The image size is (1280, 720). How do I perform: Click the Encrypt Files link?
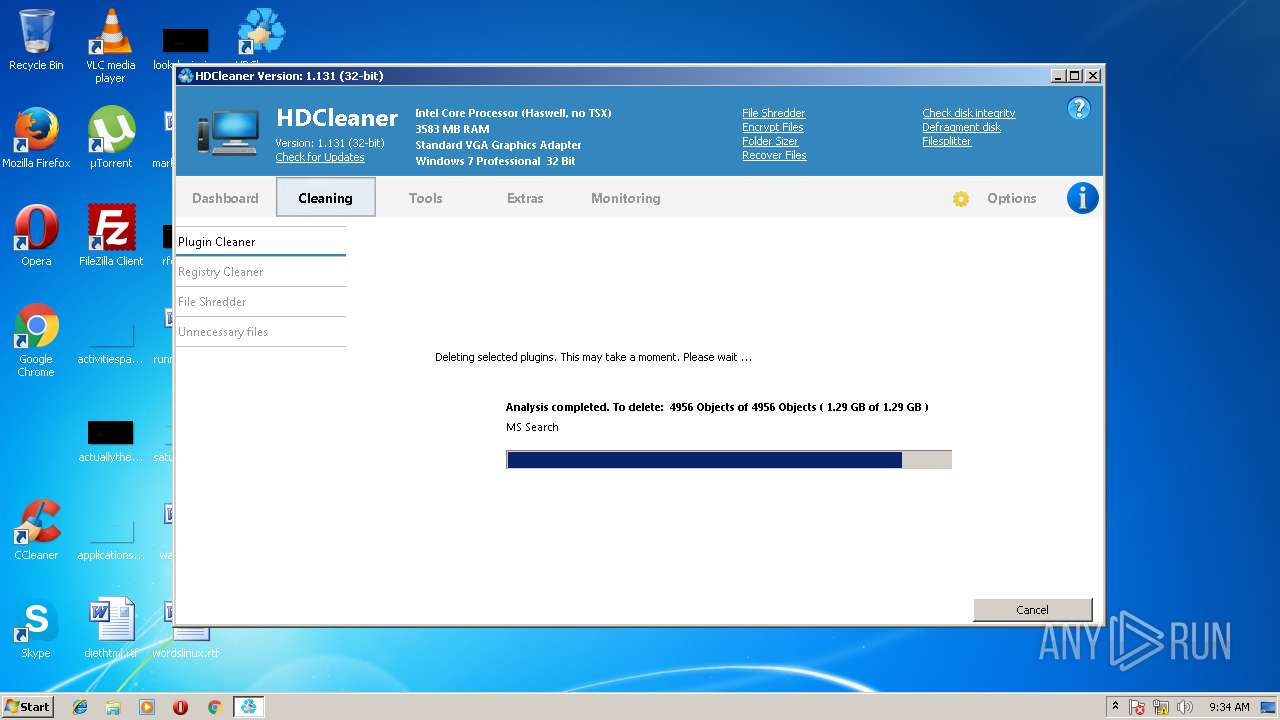click(x=772, y=127)
